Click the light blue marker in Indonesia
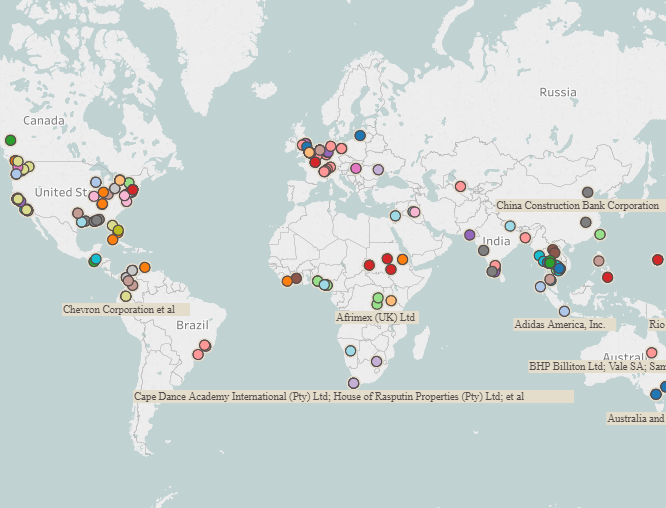The width and height of the screenshot is (666, 508). pyautogui.click(x=564, y=311)
